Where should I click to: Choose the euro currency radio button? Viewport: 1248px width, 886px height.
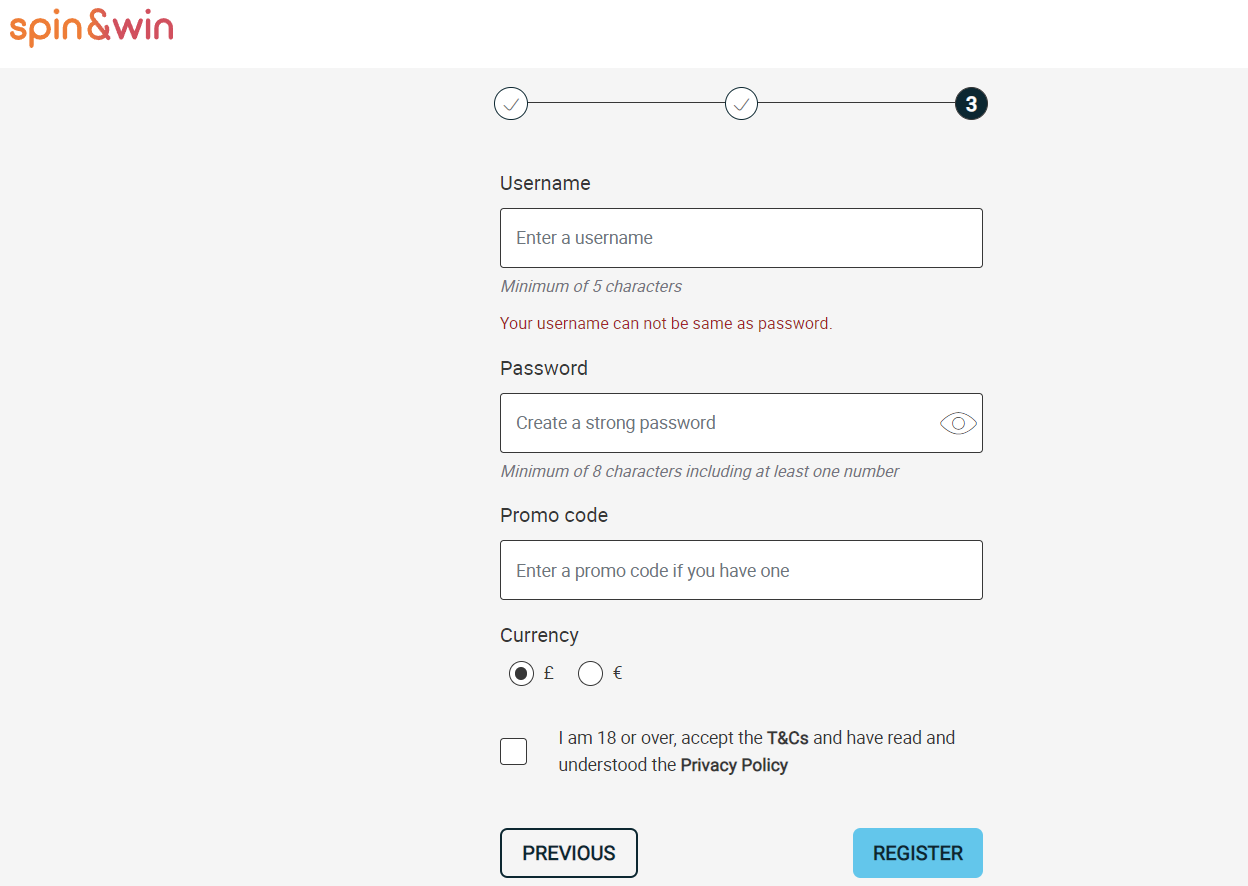[x=590, y=674]
